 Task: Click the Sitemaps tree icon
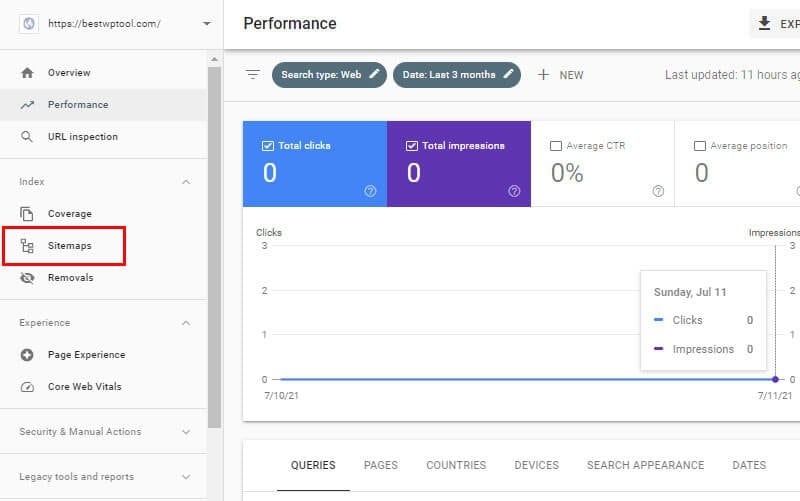point(27,246)
